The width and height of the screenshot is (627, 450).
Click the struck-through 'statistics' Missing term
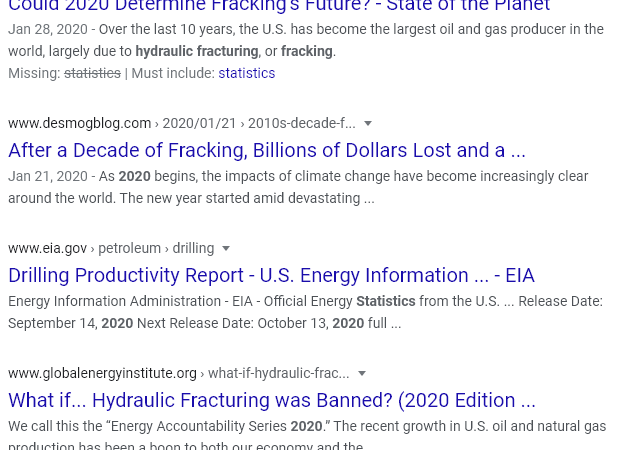point(92,73)
